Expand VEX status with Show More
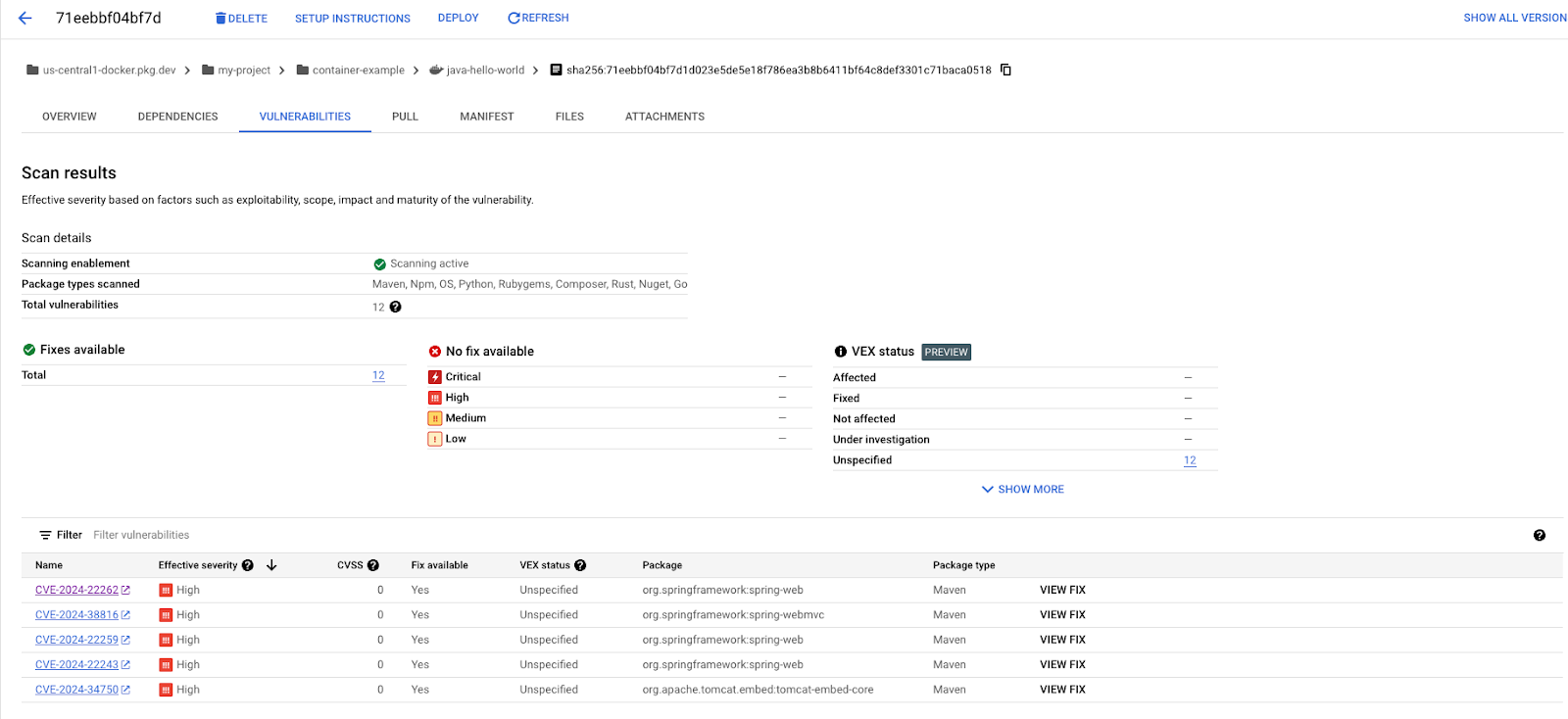Viewport: 1568px width, 719px height. point(1022,489)
